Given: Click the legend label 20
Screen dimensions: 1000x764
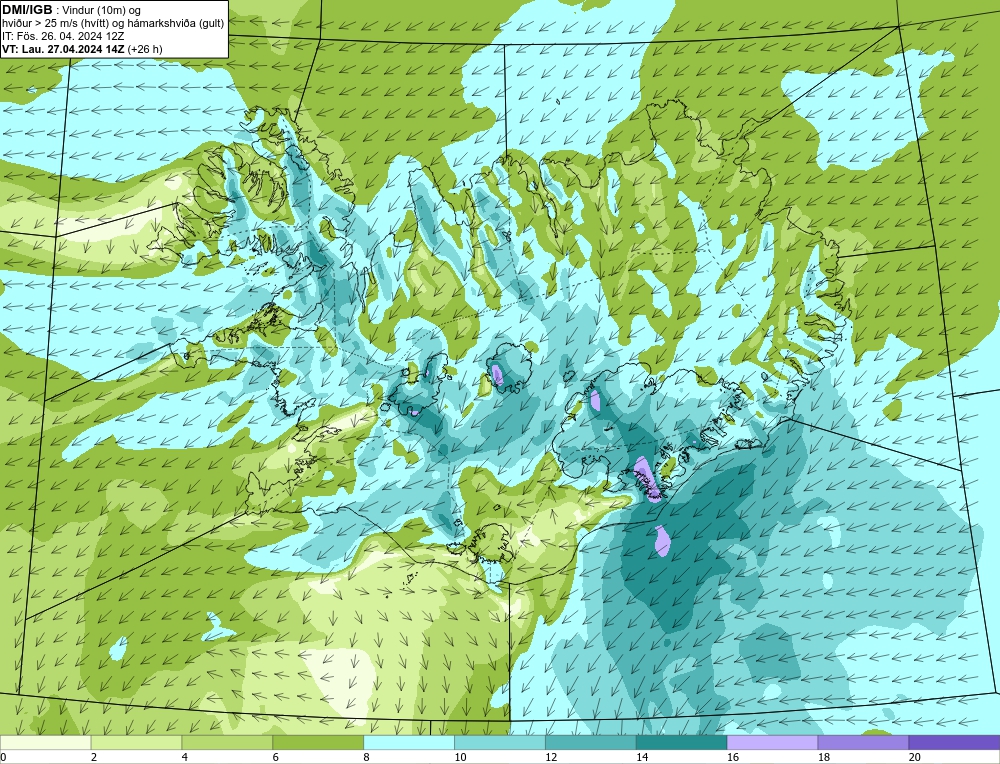Looking at the screenshot, I should [x=915, y=757].
